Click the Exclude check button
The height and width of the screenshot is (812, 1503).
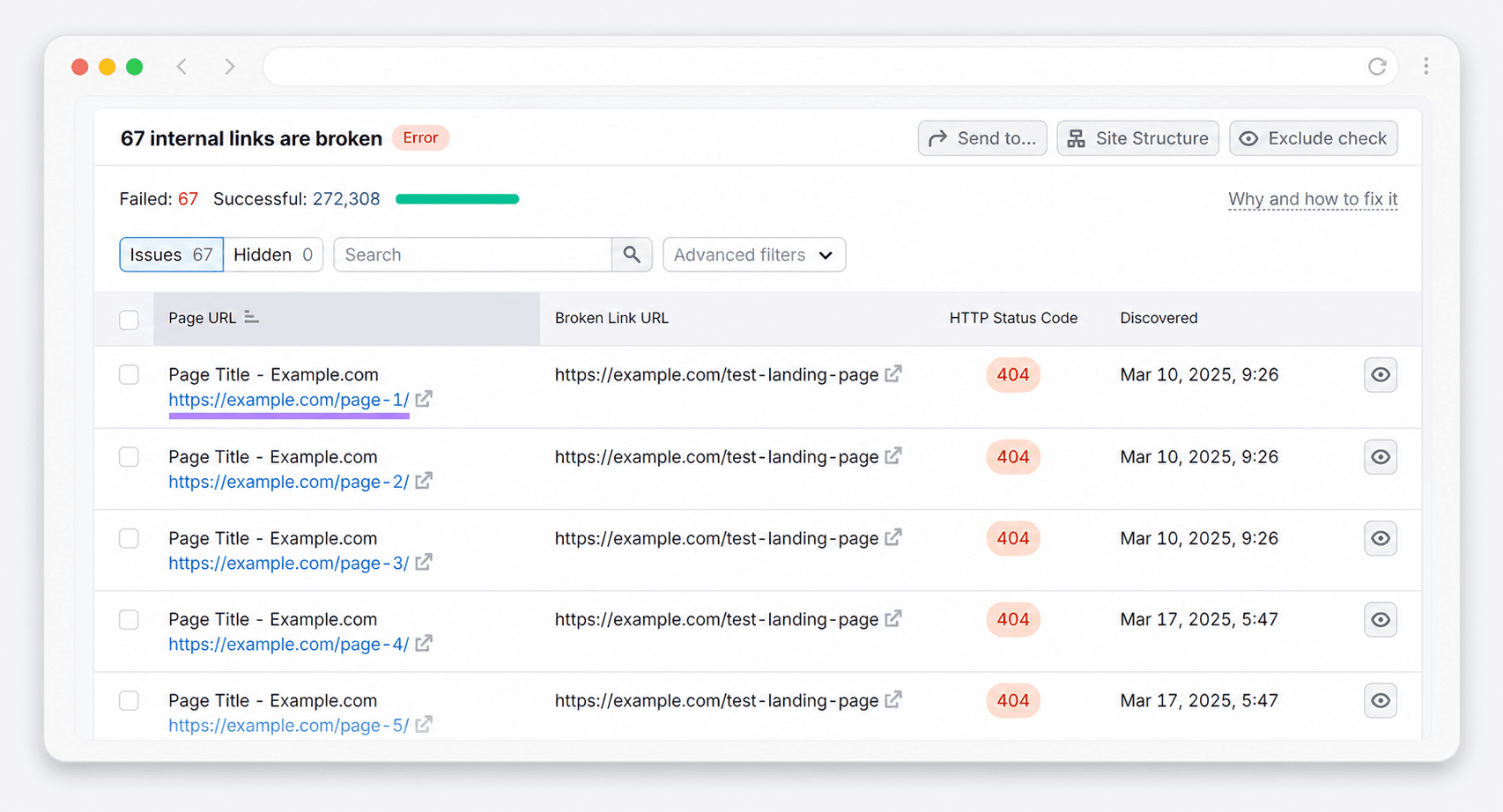point(1314,138)
